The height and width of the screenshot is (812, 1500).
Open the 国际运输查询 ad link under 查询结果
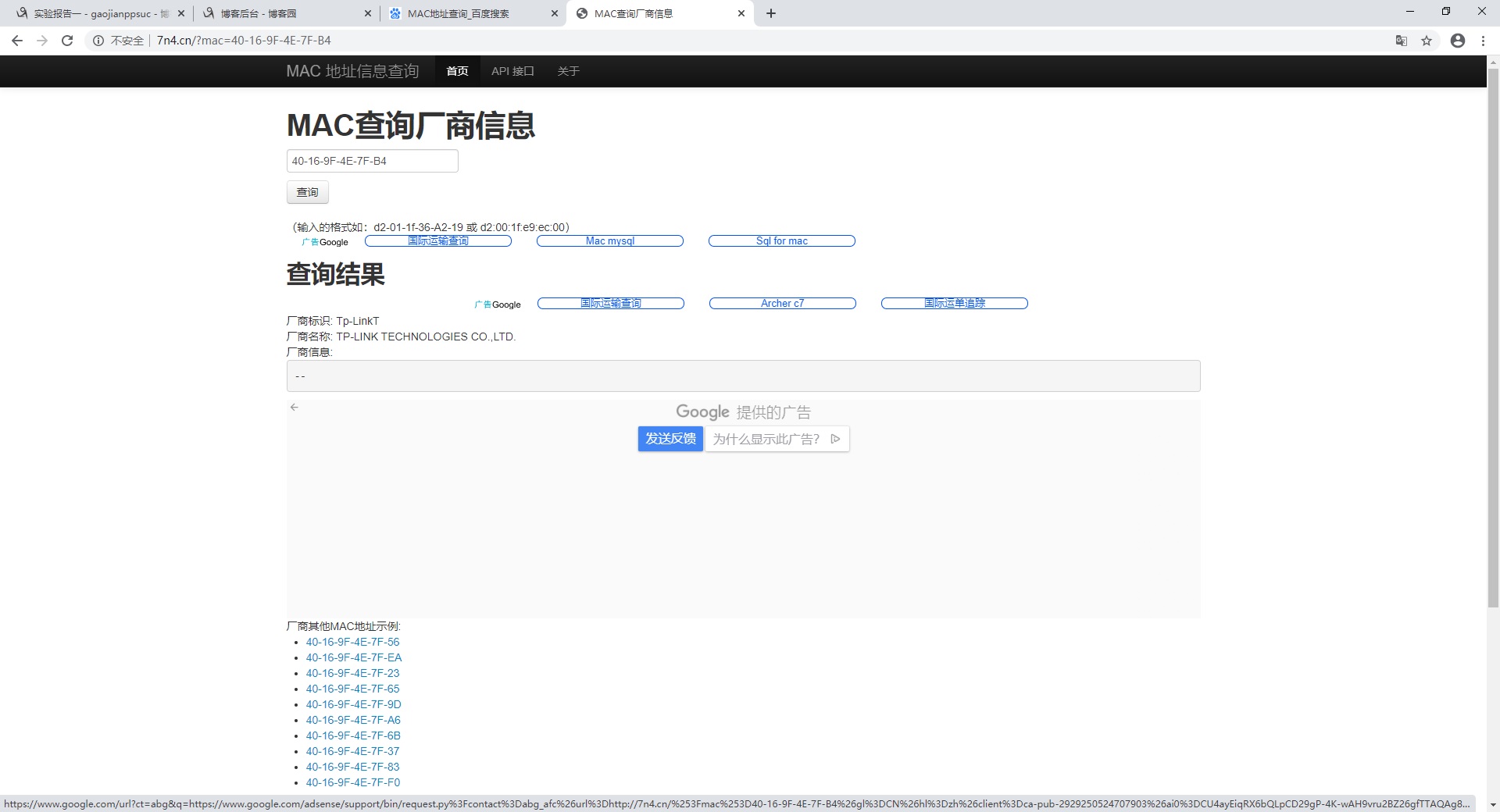point(611,304)
